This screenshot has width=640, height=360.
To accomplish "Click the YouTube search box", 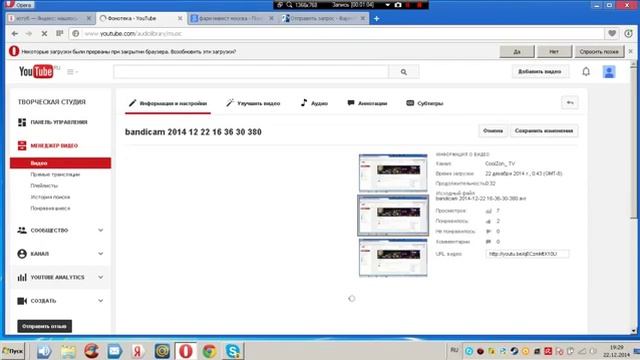I will click(x=251, y=72).
